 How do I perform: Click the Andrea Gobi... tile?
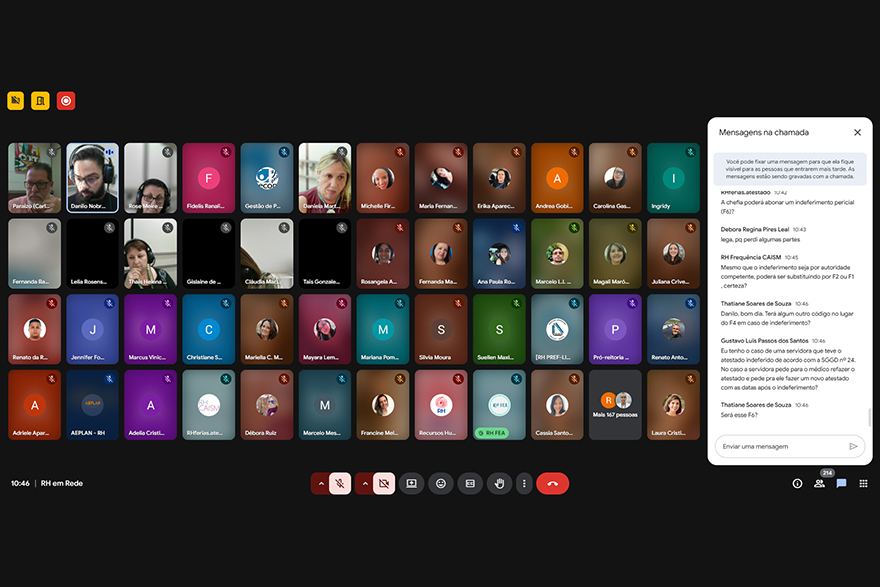click(x=557, y=178)
